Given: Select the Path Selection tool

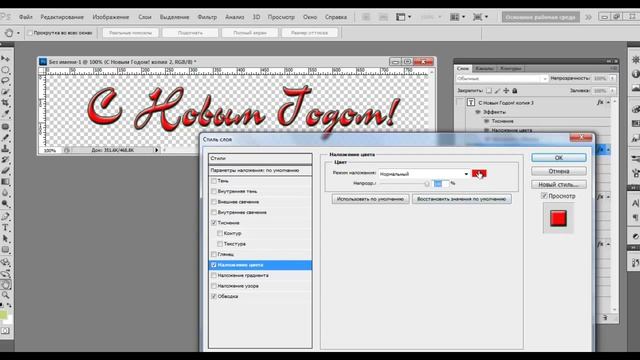Looking at the screenshot, I should pos(5,238).
